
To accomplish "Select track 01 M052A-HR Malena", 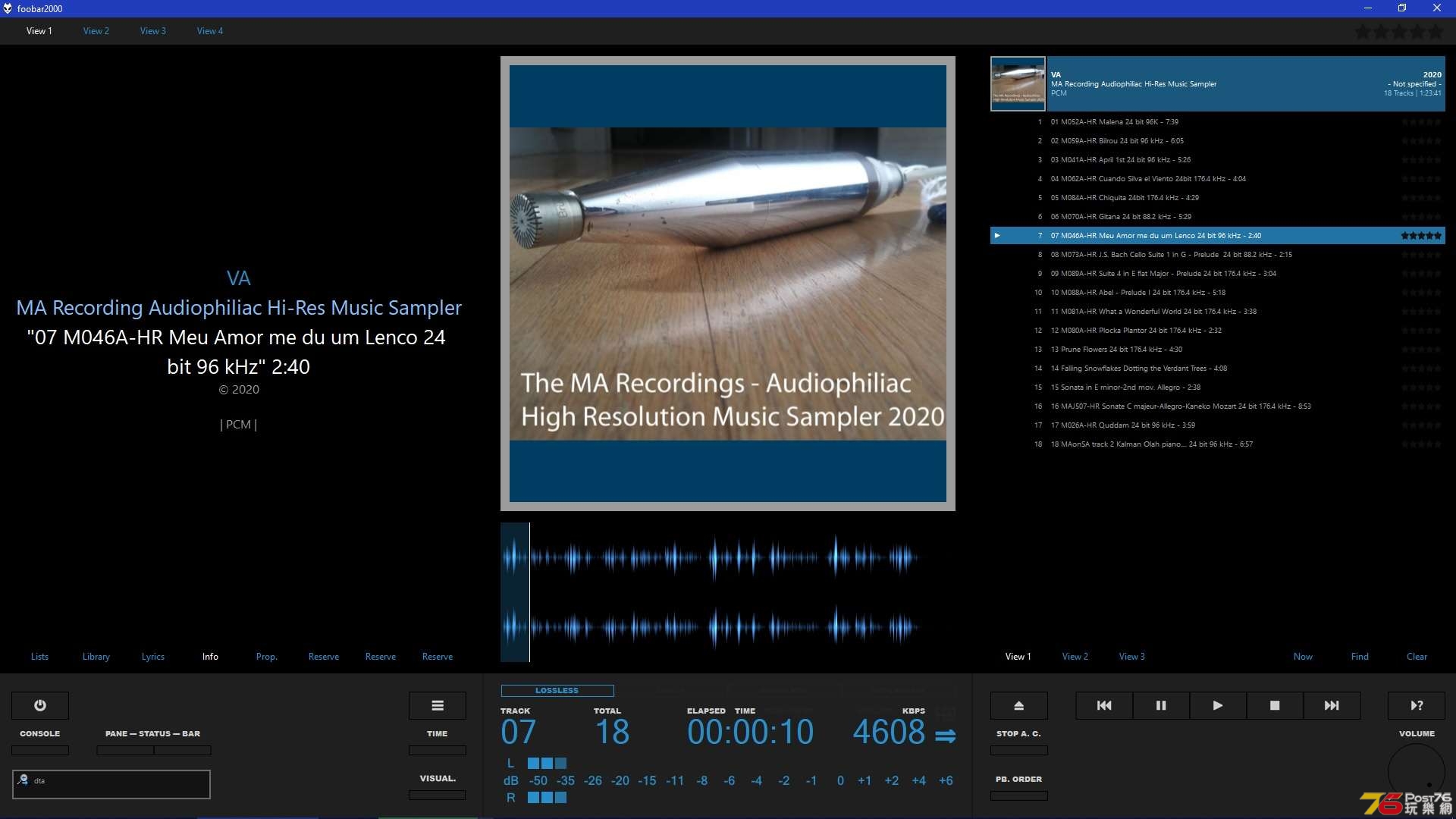I will pyautogui.click(x=1218, y=122).
